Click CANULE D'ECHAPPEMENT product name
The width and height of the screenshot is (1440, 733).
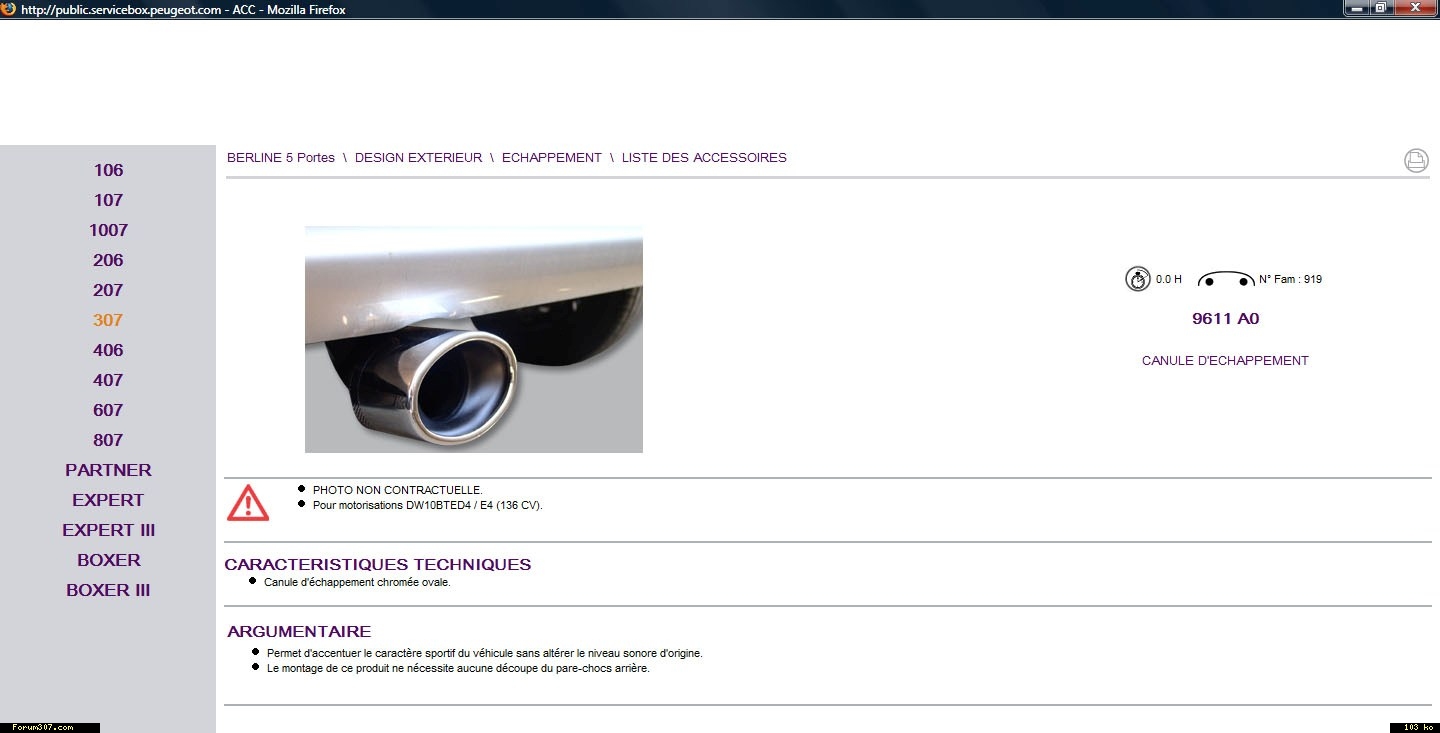click(x=1225, y=361)
